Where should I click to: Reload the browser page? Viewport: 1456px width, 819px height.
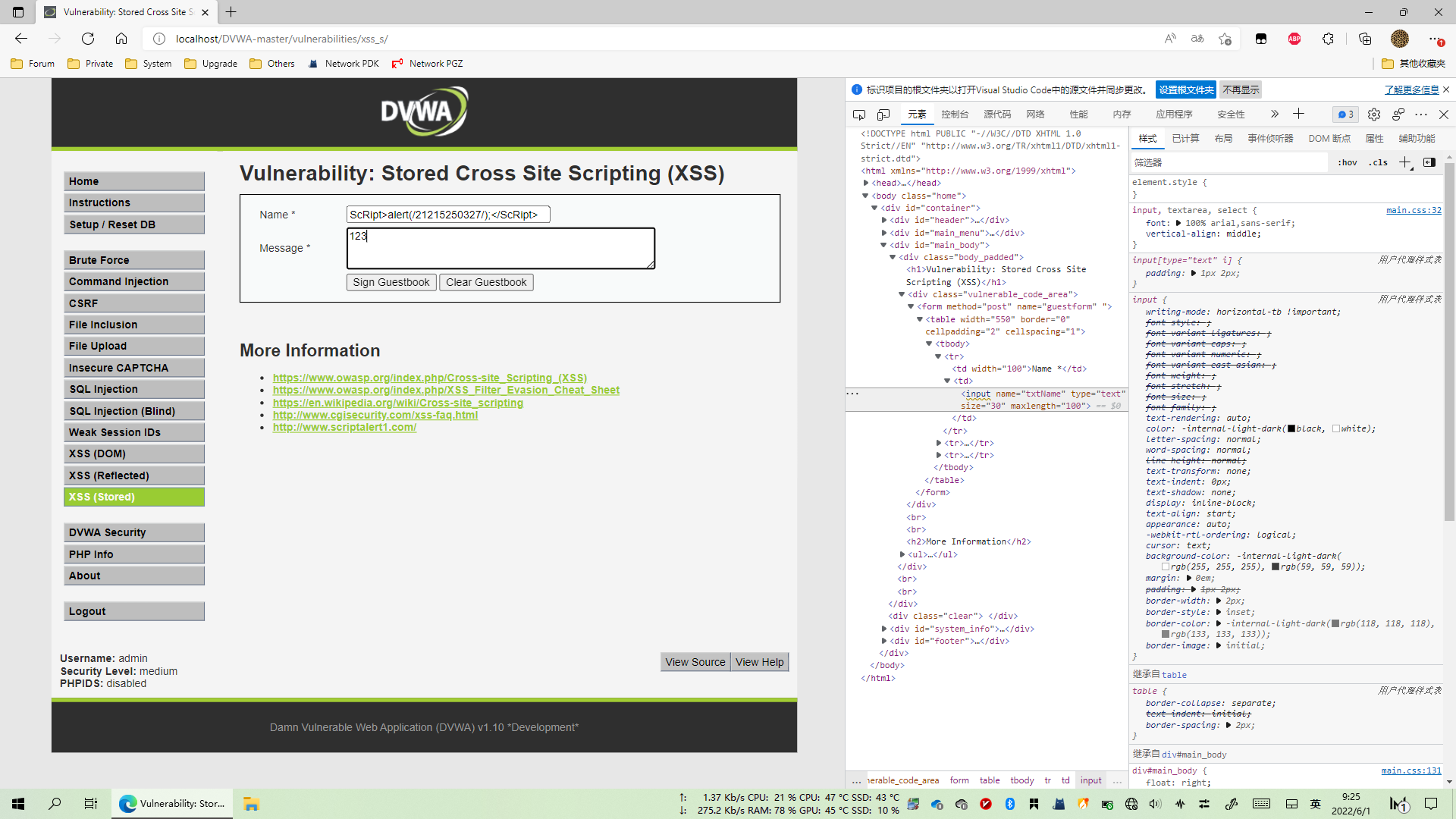pos(88,39)
